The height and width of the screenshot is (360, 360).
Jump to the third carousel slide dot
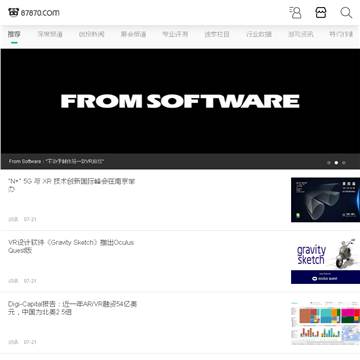344,163
